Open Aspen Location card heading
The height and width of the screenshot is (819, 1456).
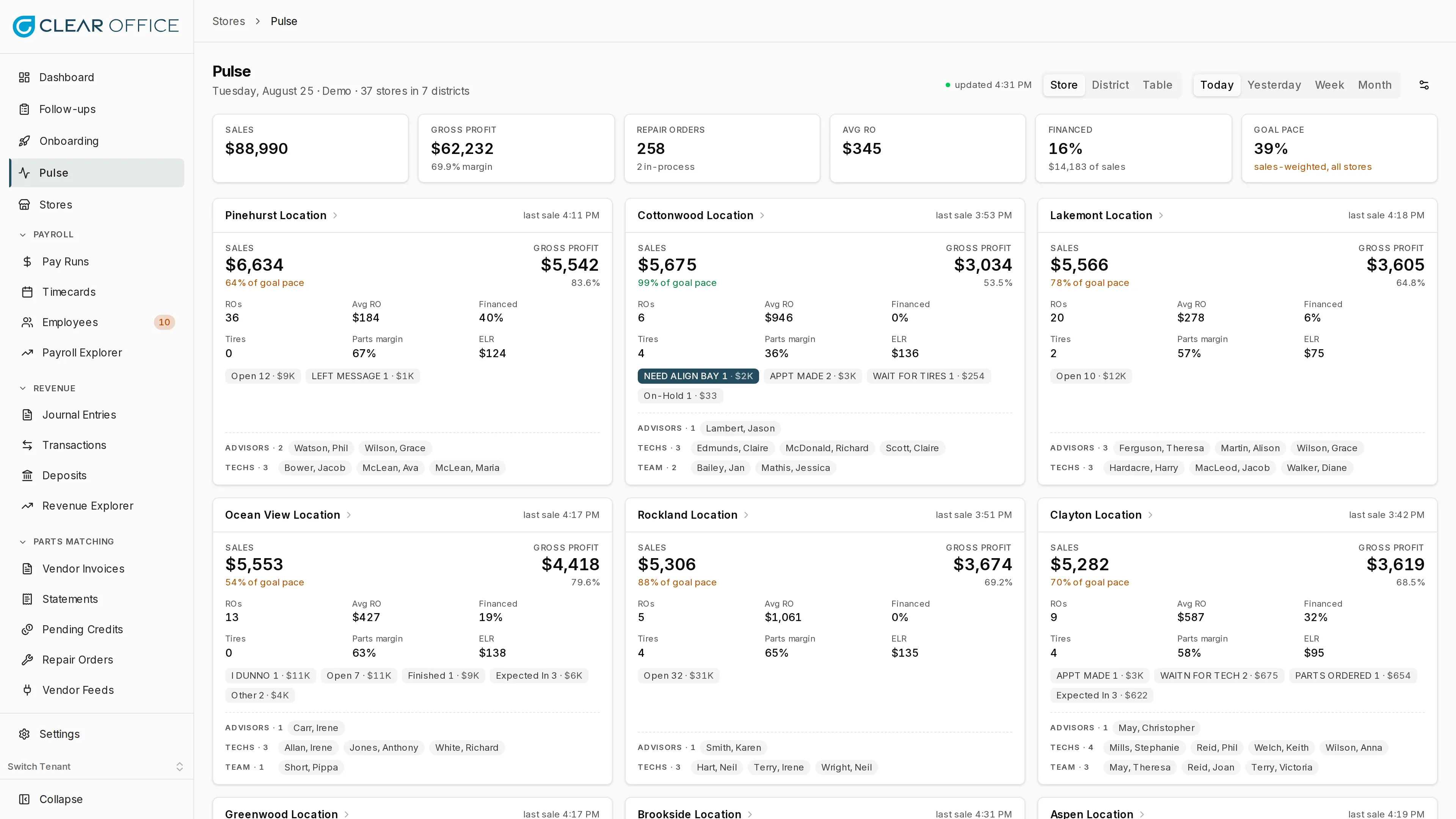pyautogui.click(x=1092, y=813)
